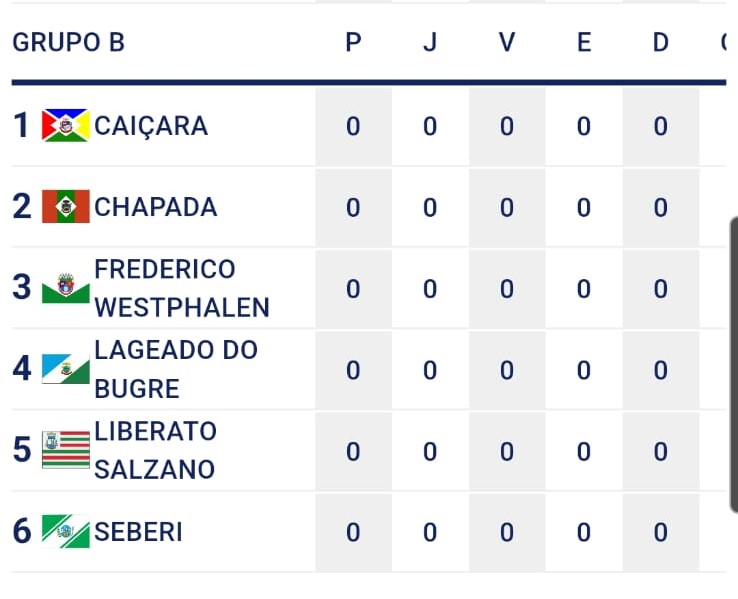Click the Chapada team flag icon

(66, 207)
